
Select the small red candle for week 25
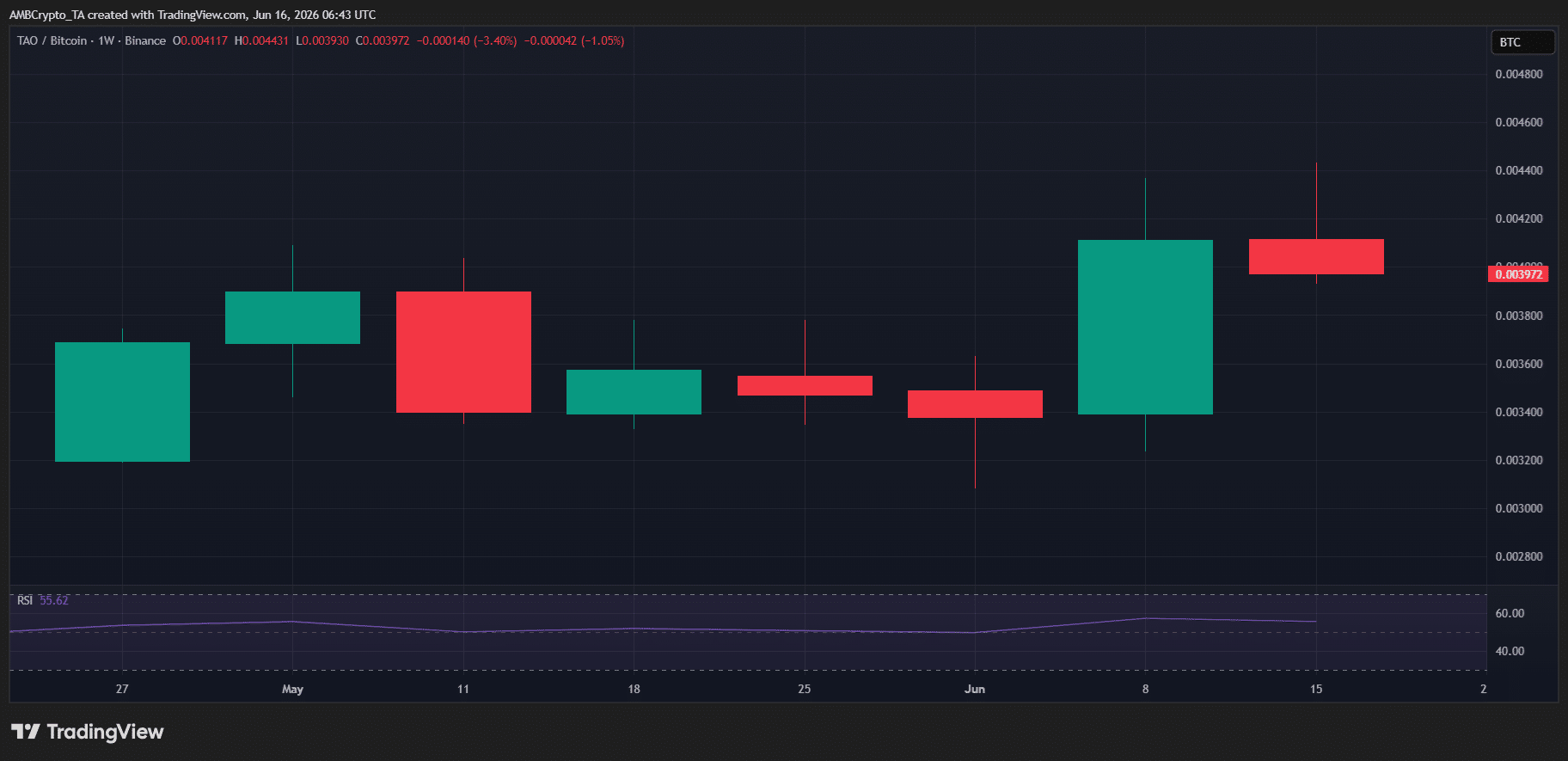click(805, 385)
